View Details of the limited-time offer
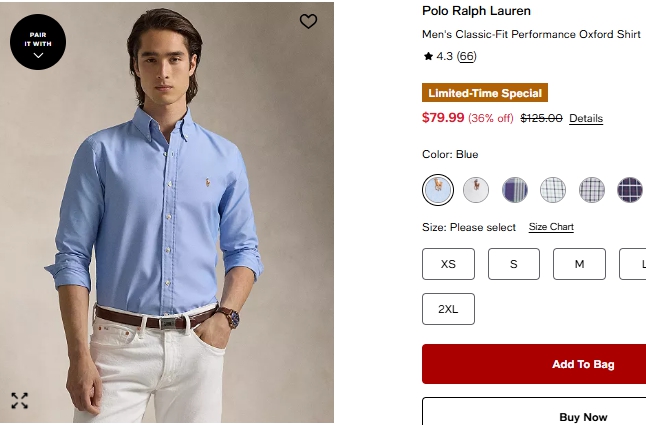The image size is (646, 425). tap(586, 119)
